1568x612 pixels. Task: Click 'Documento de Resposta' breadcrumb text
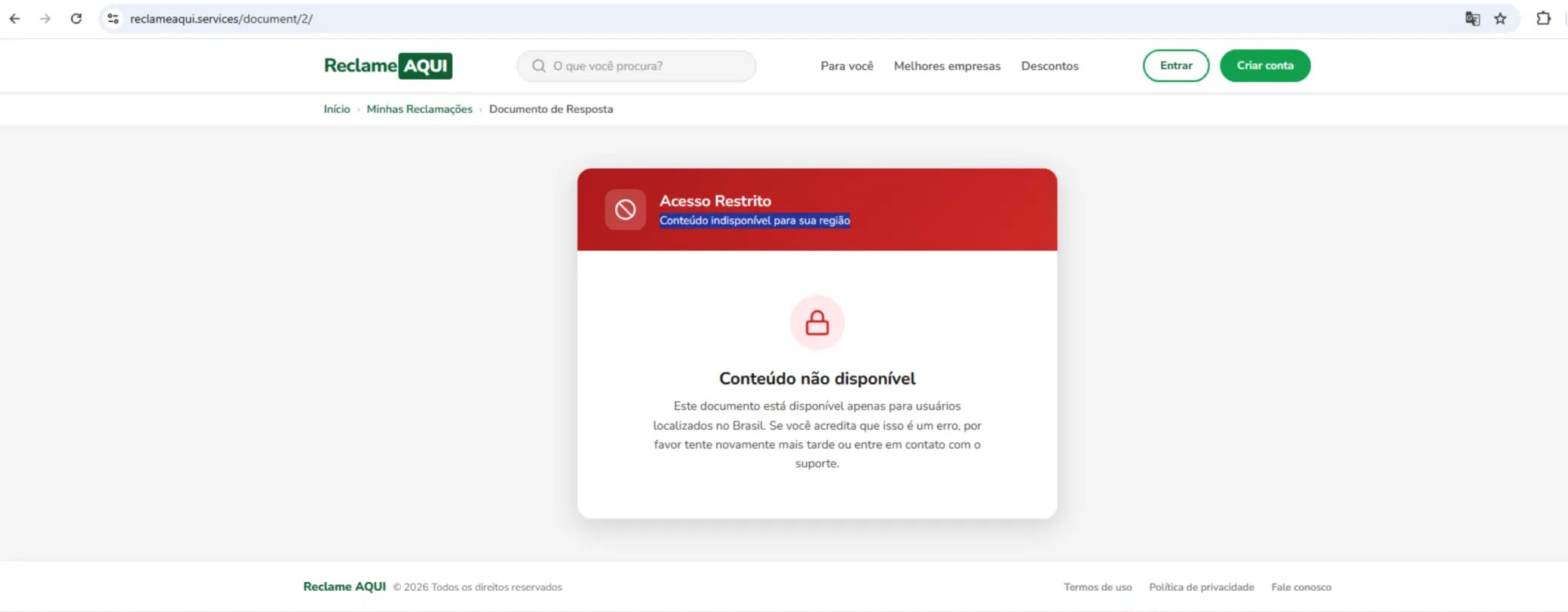551,109
